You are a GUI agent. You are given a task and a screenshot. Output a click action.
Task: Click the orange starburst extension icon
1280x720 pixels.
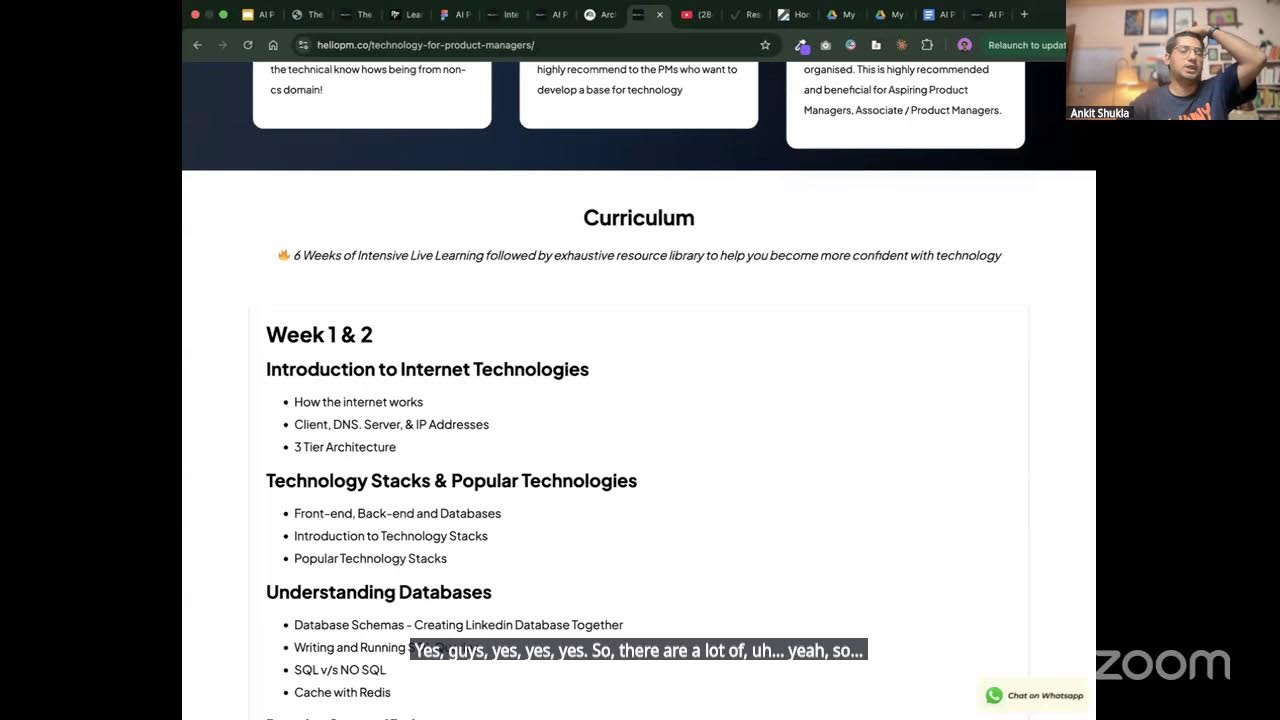coord(901,45)
